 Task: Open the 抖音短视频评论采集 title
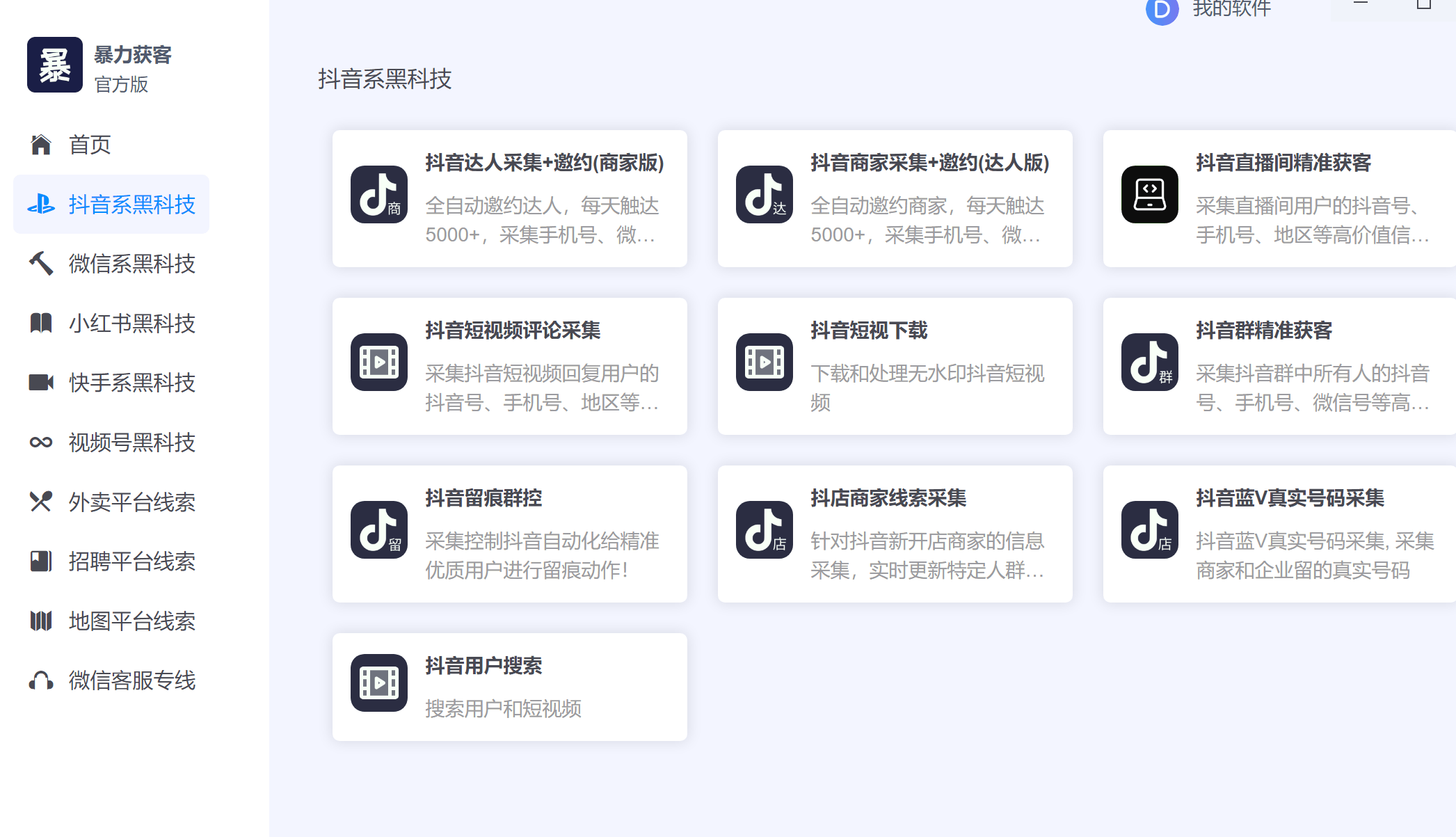[x=513, y=330]
